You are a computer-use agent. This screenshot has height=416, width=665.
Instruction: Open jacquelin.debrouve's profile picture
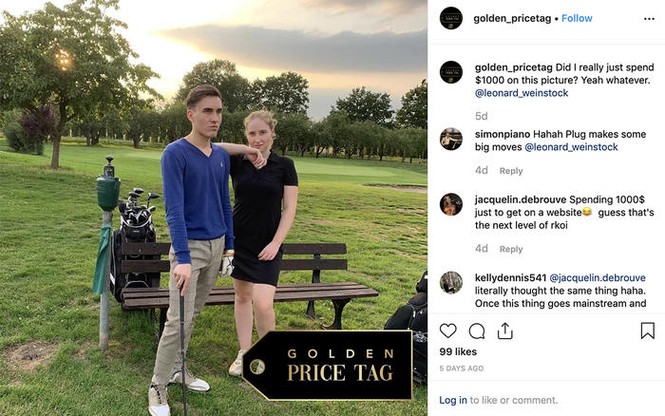tap(451, 204)
